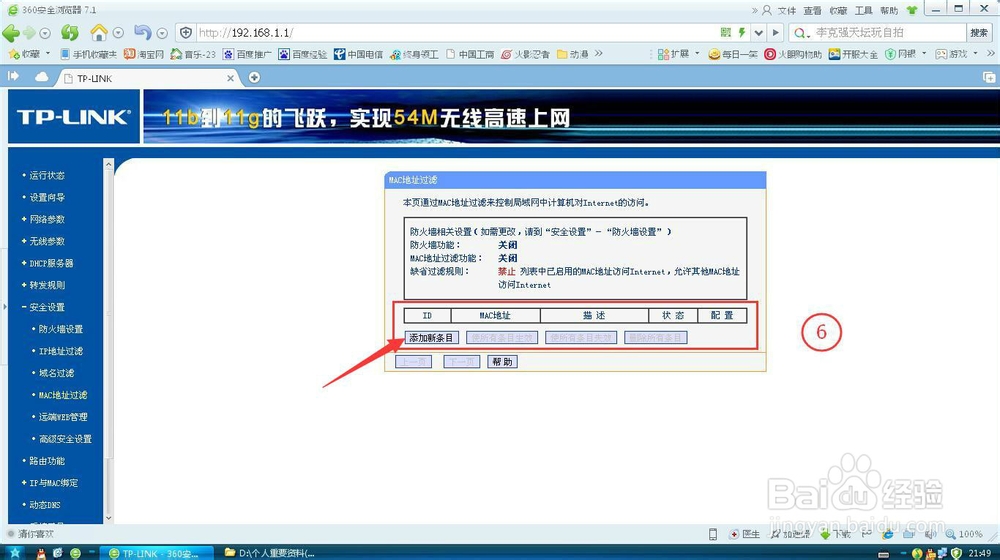Open the 手机收藏夹 bookmark
This screenshot has width=1000, height=560.
click(x=88, y=54)
